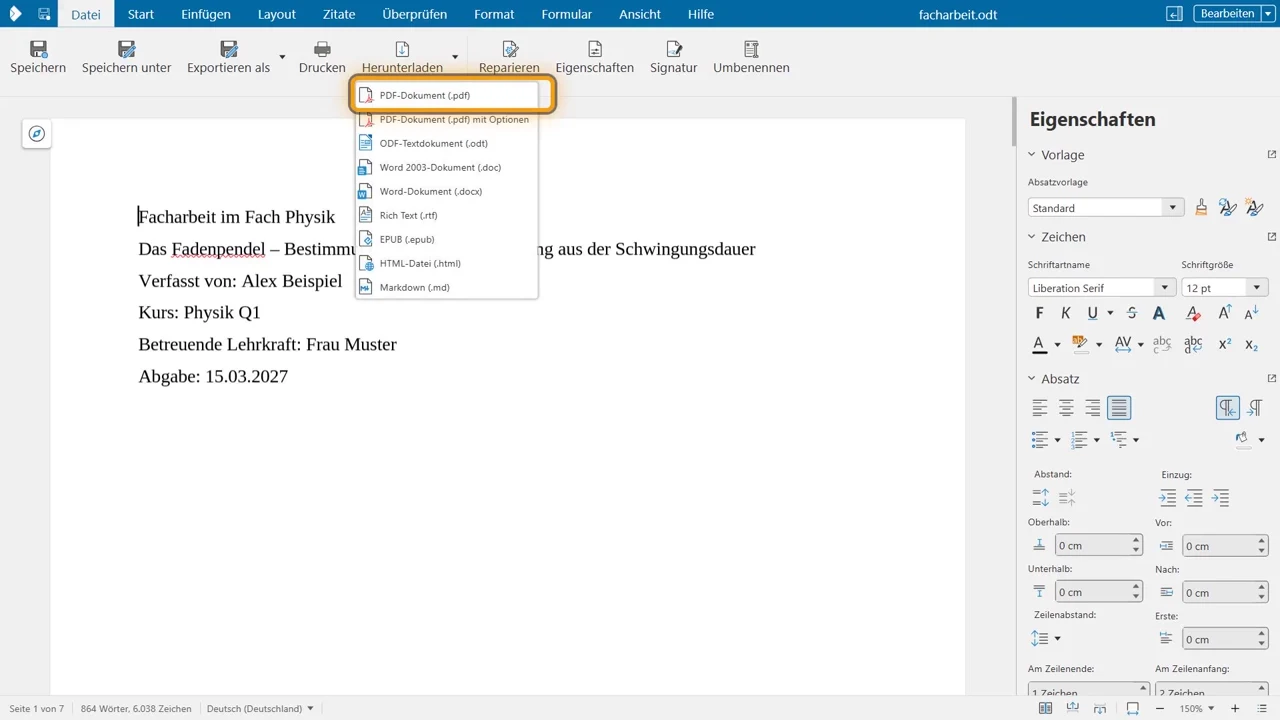Click the clear formatting eraser icon
This screenshot has width=1280, height=720.
(x=1193, y=313)
